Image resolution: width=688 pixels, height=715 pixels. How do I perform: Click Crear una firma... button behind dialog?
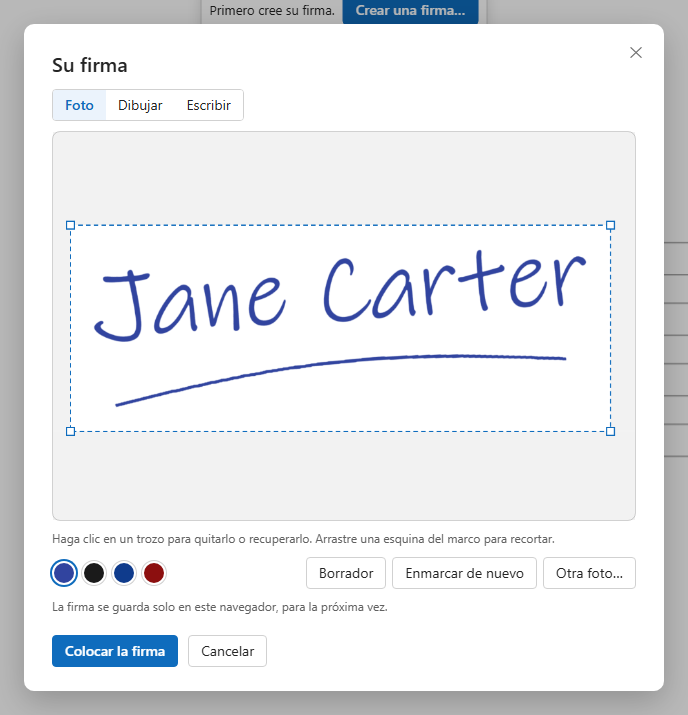[410, 11]
